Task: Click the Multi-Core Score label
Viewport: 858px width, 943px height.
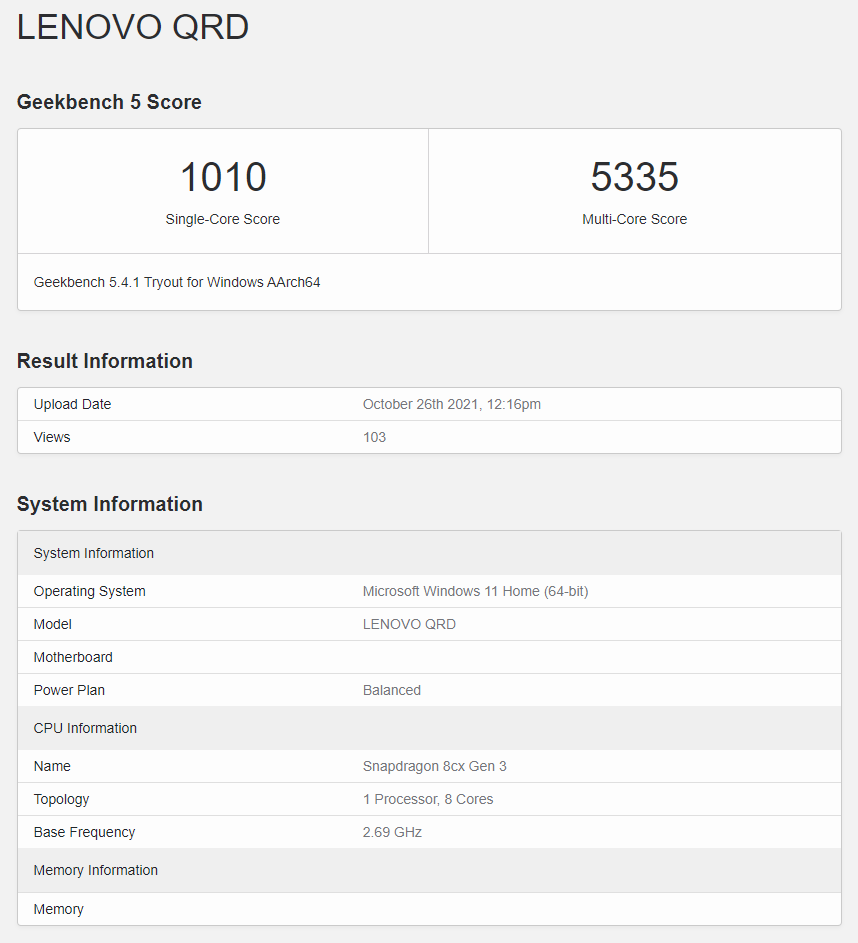Action: click(x=634, y=219)
